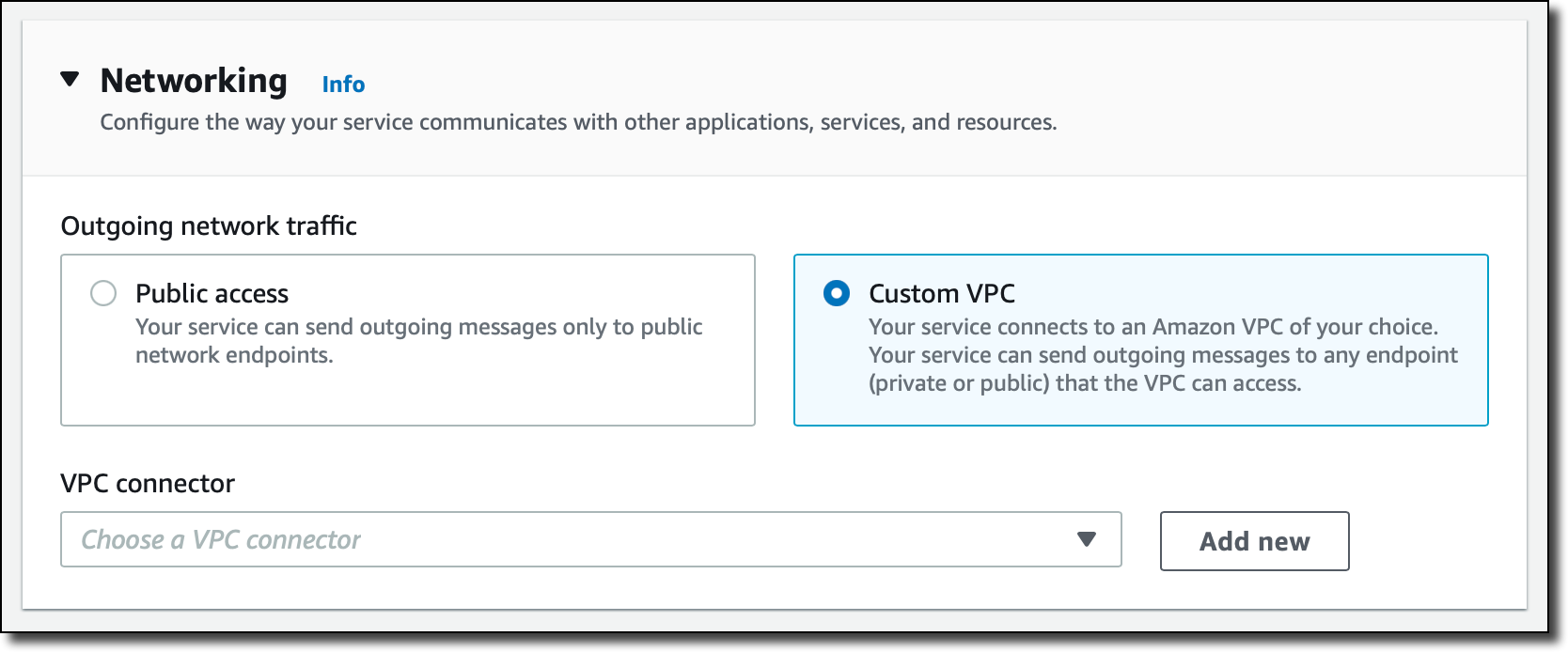The image size is (1568, 652).
Task: Click the VPC connector dropdown arrow
Action: 1087,539
